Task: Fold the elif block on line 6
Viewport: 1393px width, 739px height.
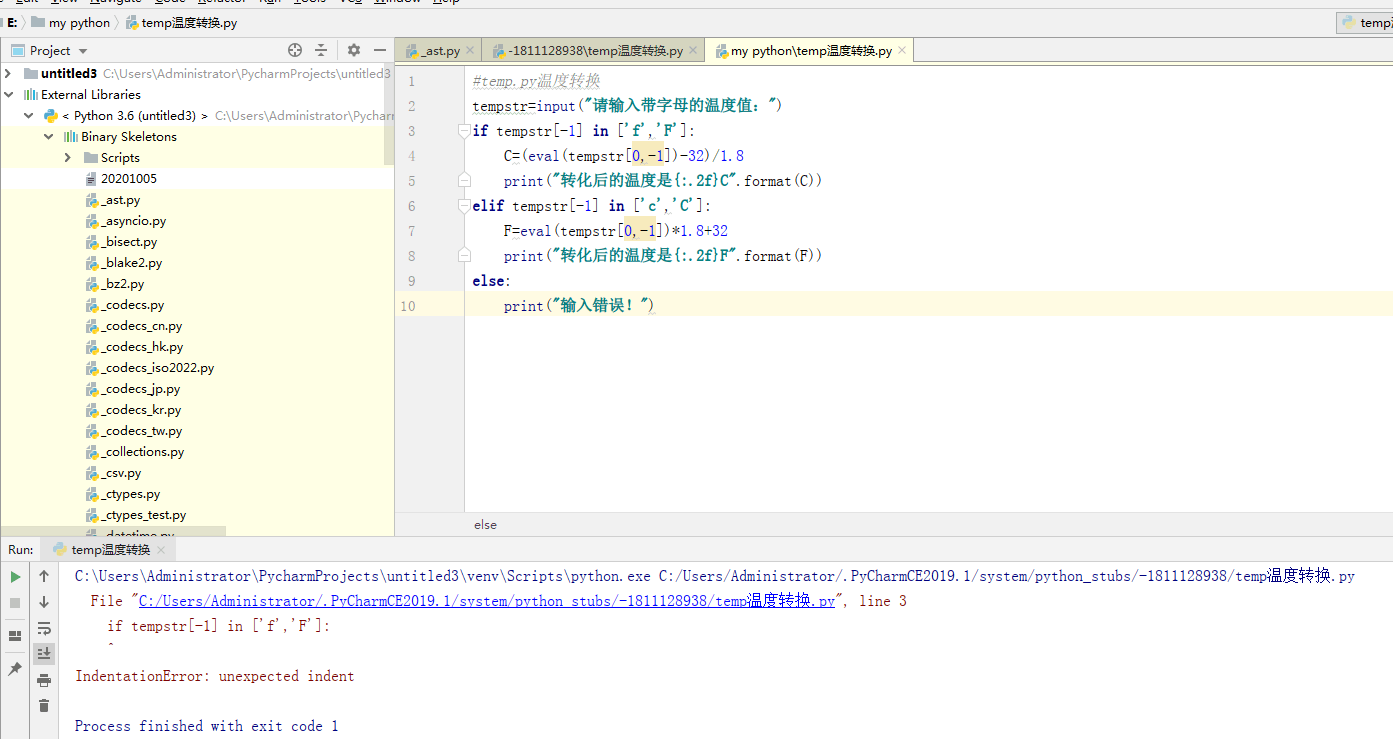Action: 463,206
